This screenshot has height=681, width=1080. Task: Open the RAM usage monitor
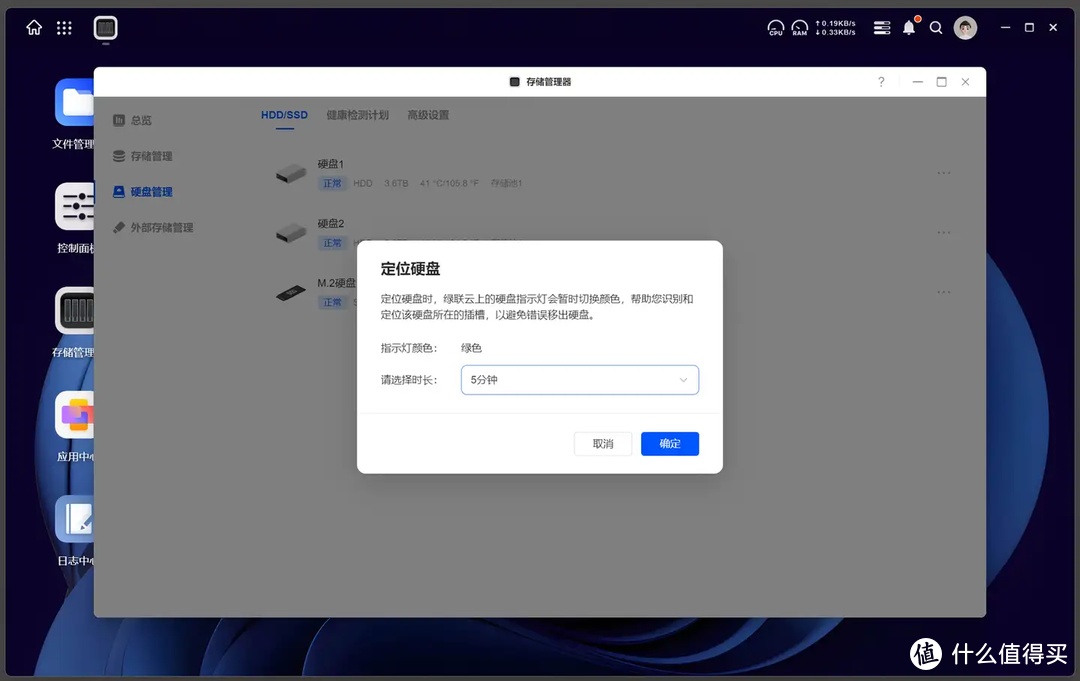(800, 28)
